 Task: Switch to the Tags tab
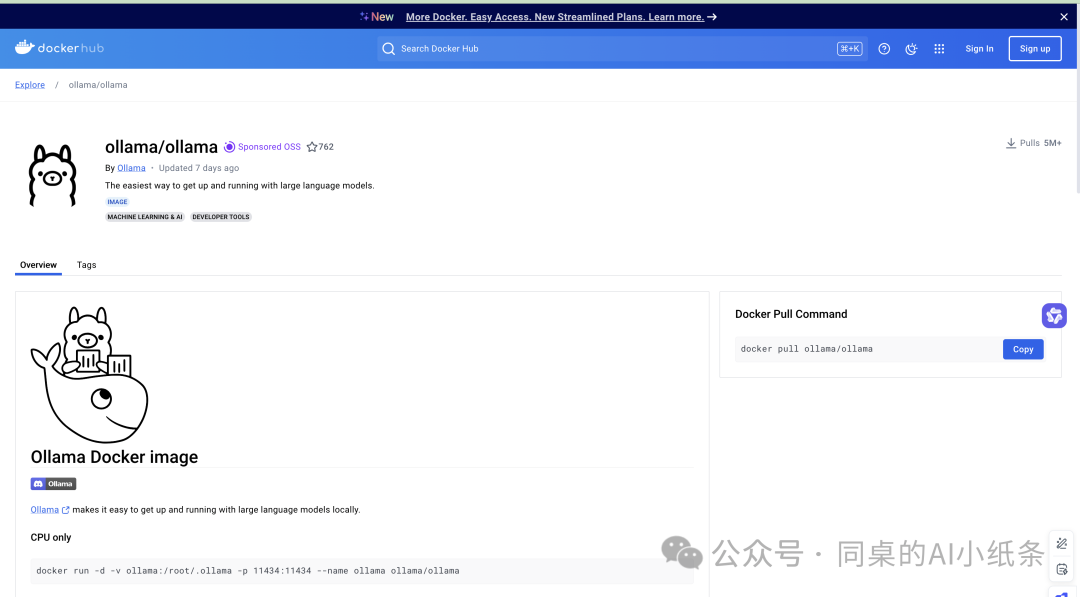(x=86, y=265)
